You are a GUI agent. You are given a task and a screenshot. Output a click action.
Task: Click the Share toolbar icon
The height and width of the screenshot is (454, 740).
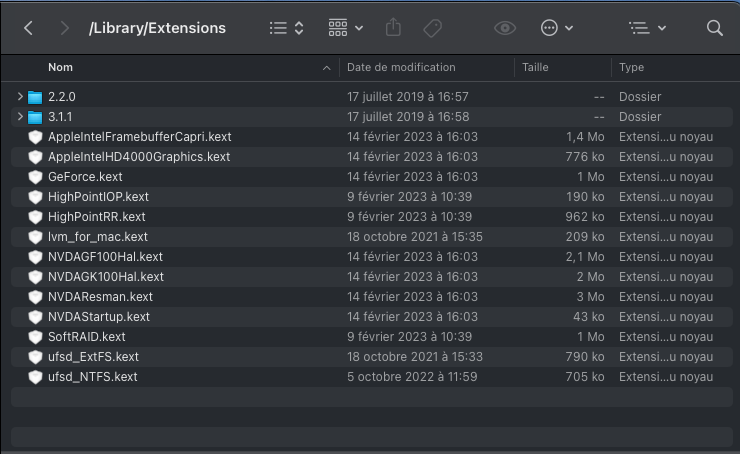pos(393,27)
